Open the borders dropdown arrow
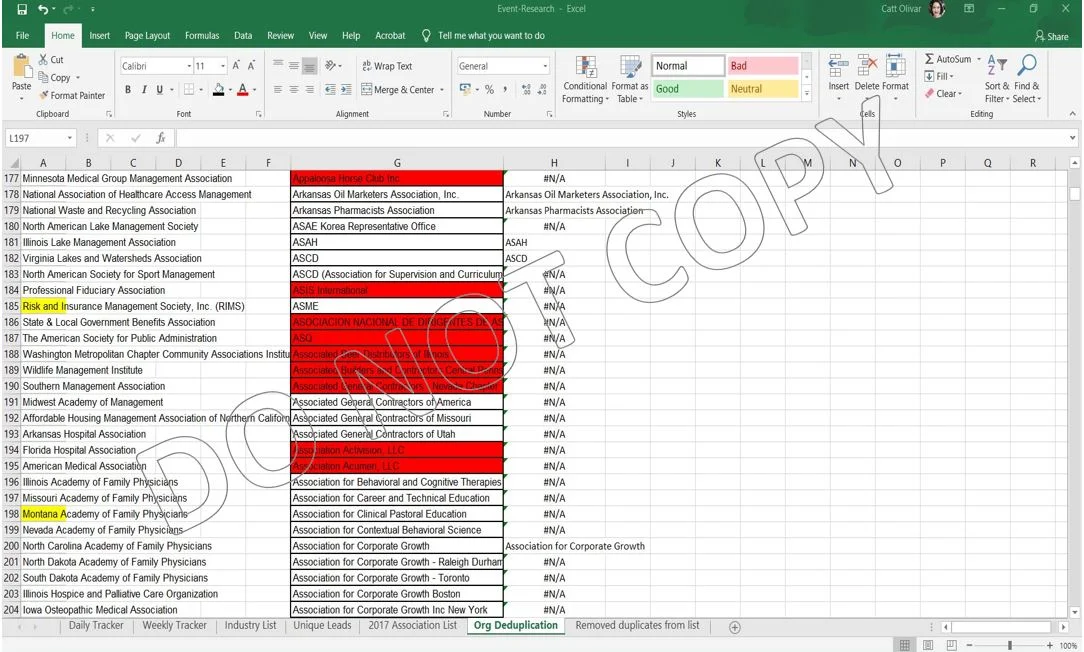This screenshot has height=652, width=1084. (x=201, y=90)
